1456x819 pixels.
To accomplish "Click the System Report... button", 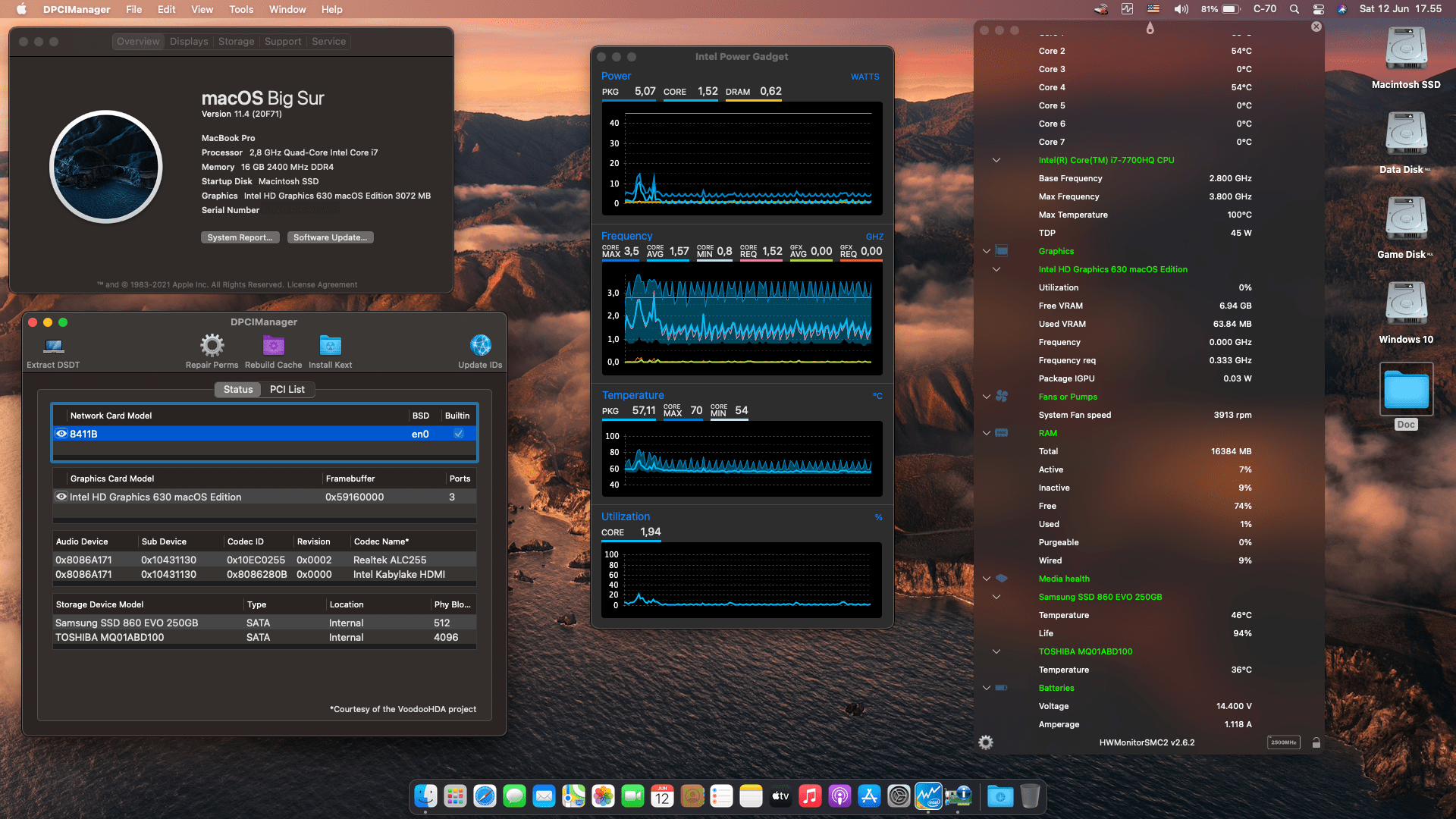I will point(240,237).
